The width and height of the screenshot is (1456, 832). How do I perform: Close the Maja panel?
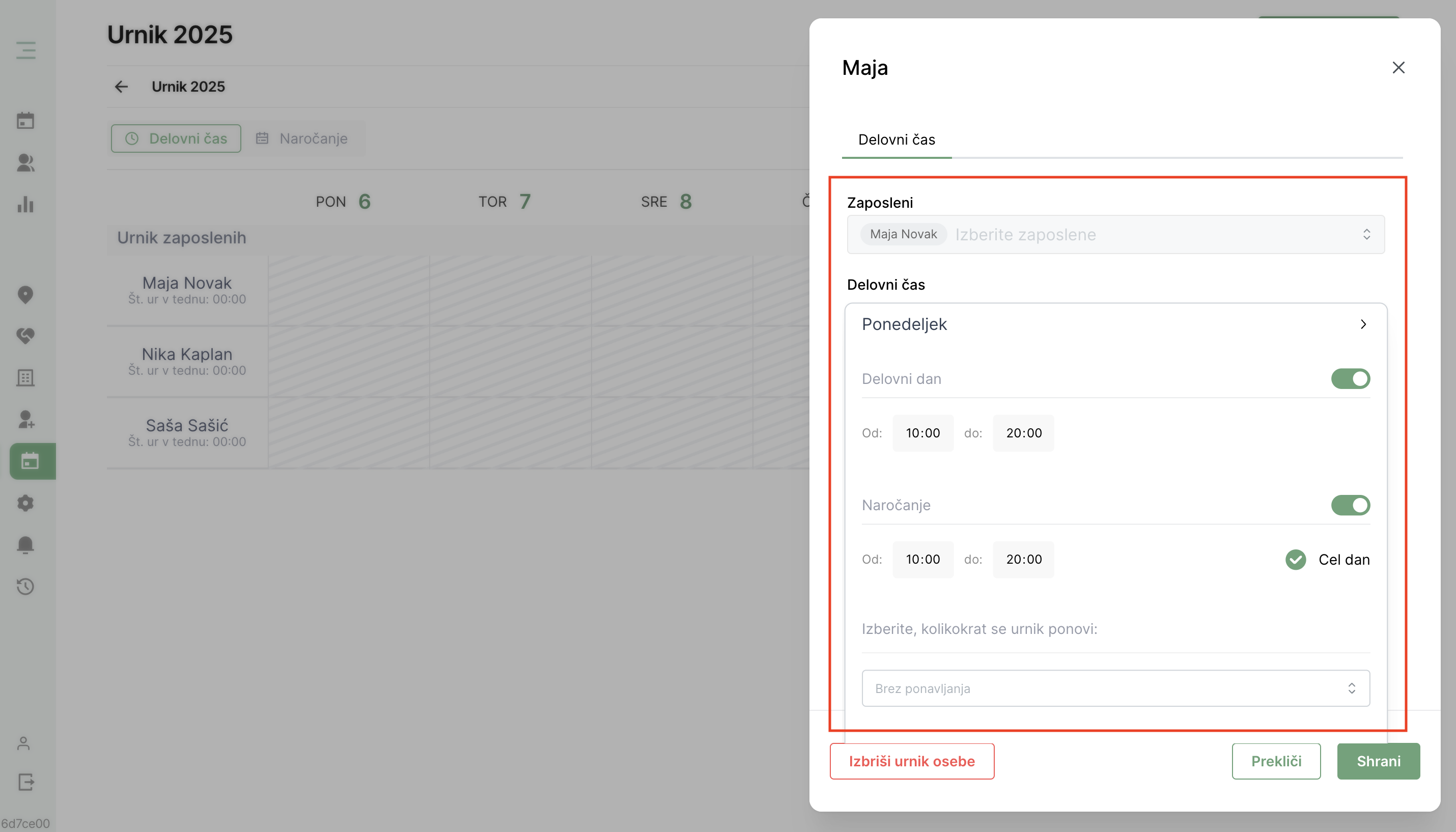click(1398, 67)
